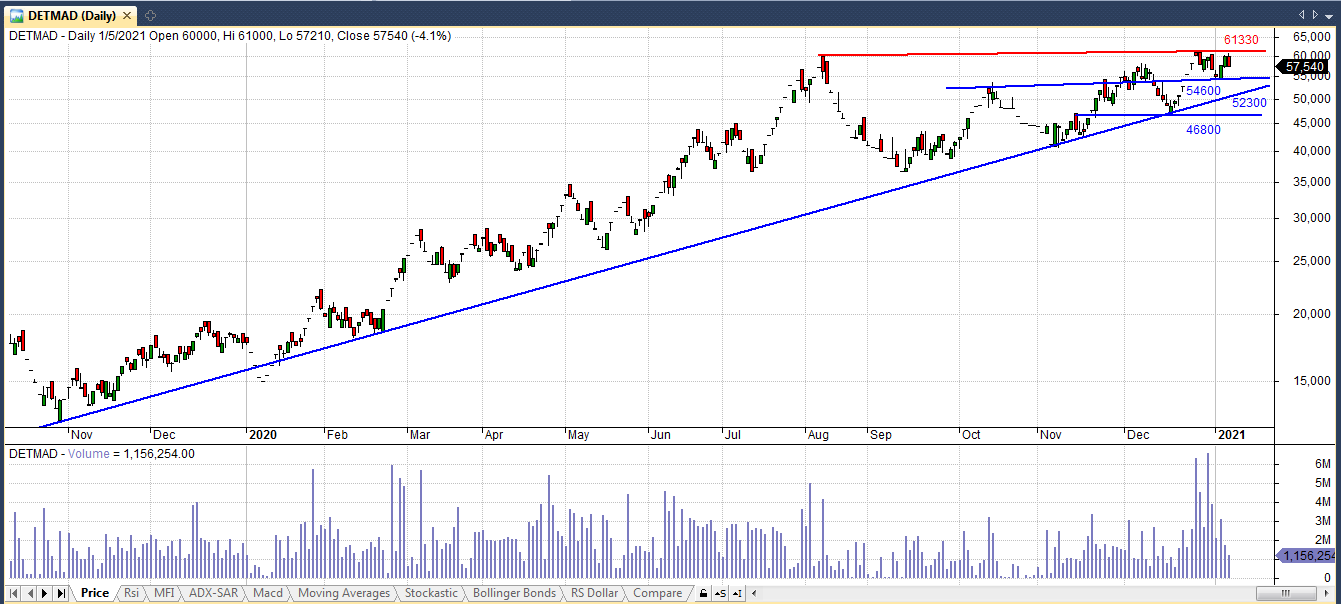
Task: Click the previous sheet tab arrow
Action: pyautogui.click(x=30, y=593)
